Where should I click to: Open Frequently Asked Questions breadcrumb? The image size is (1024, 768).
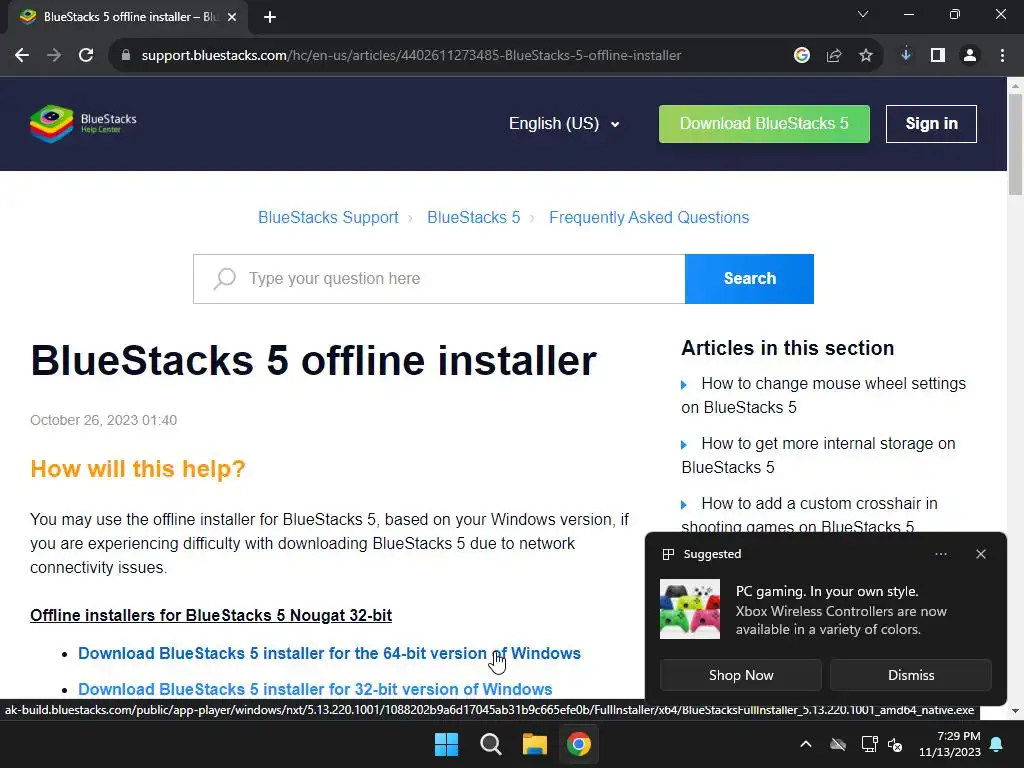click(648, 217)
